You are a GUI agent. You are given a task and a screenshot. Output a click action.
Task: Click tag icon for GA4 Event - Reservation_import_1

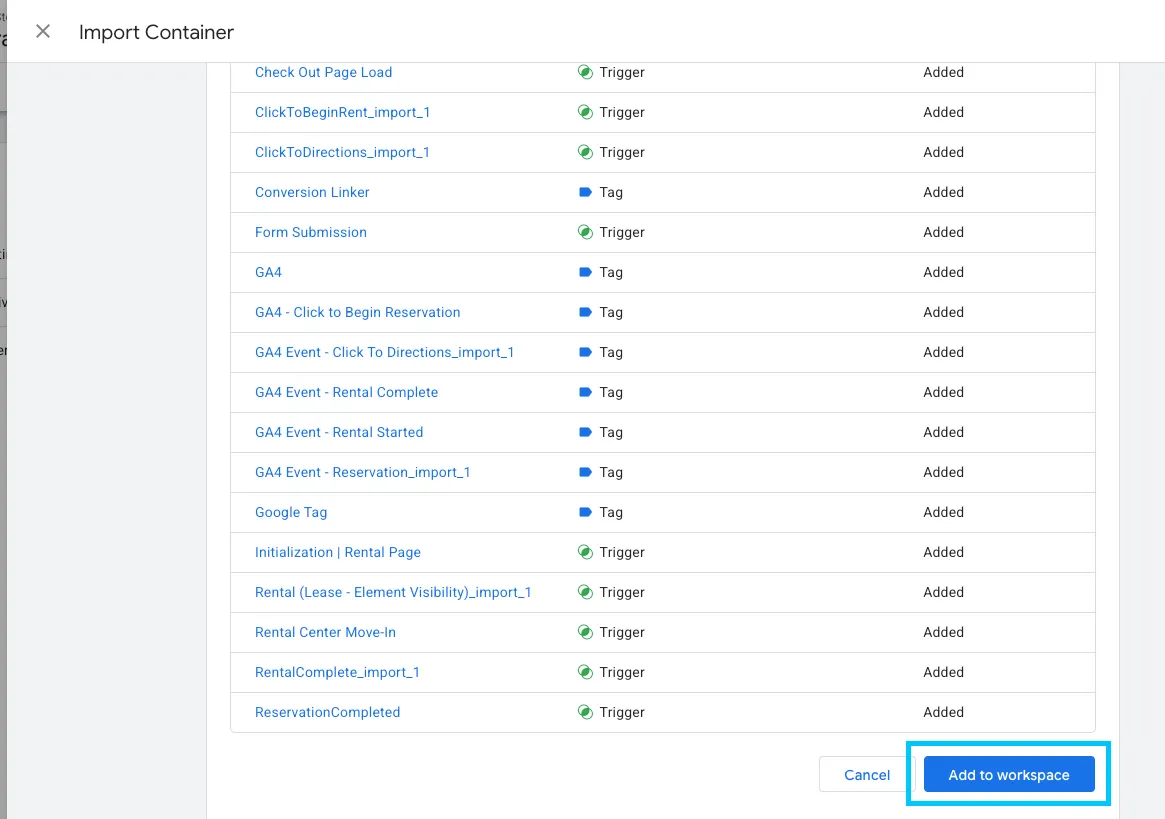pos(585,473)
